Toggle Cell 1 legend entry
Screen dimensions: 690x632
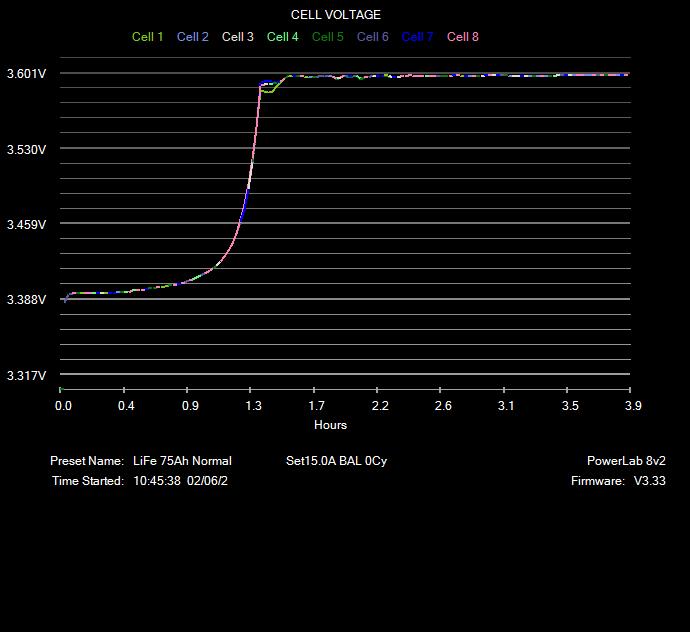point(148,37)
